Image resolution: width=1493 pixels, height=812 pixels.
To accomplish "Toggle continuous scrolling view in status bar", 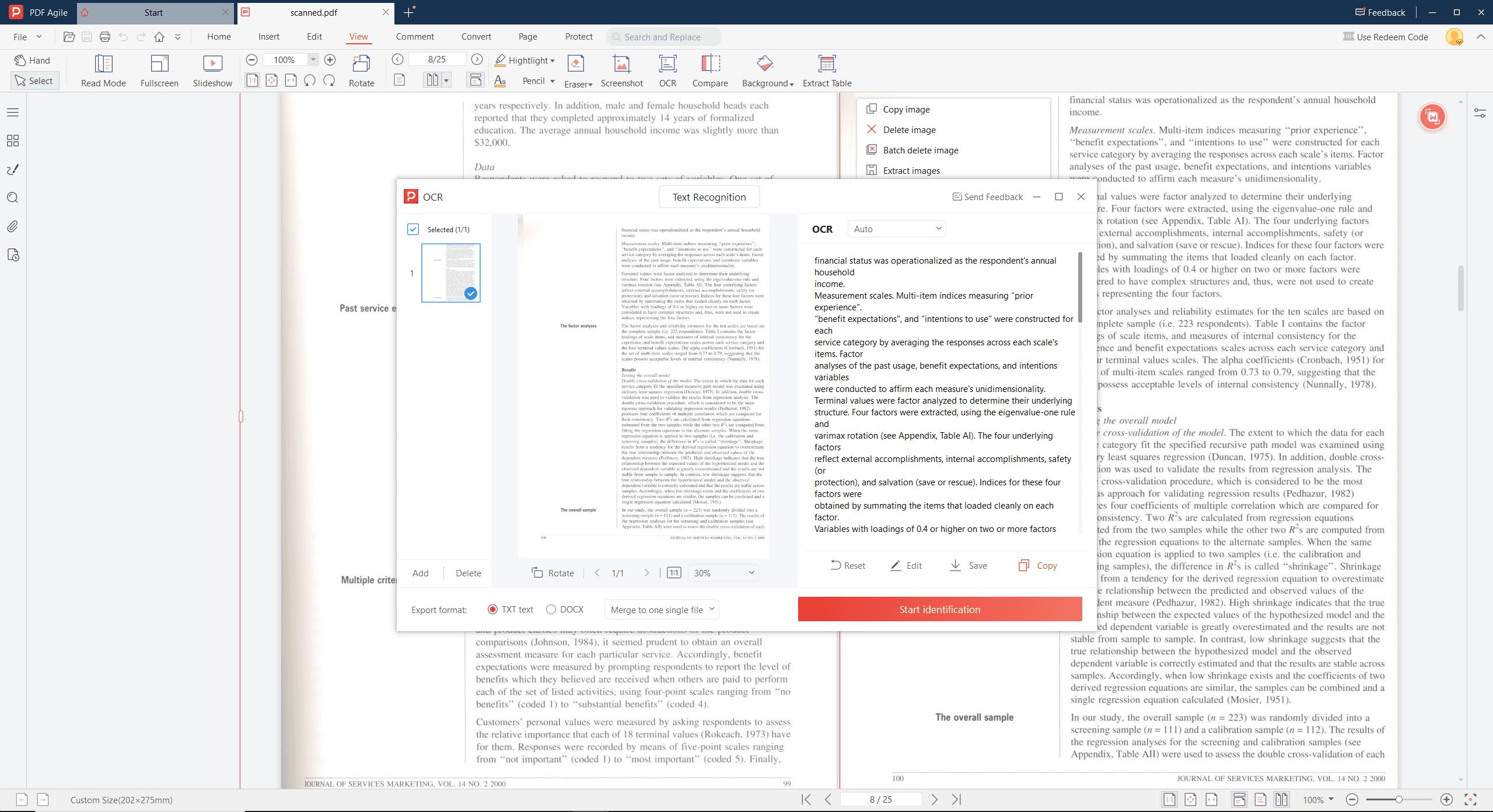I will [1239, 800].
